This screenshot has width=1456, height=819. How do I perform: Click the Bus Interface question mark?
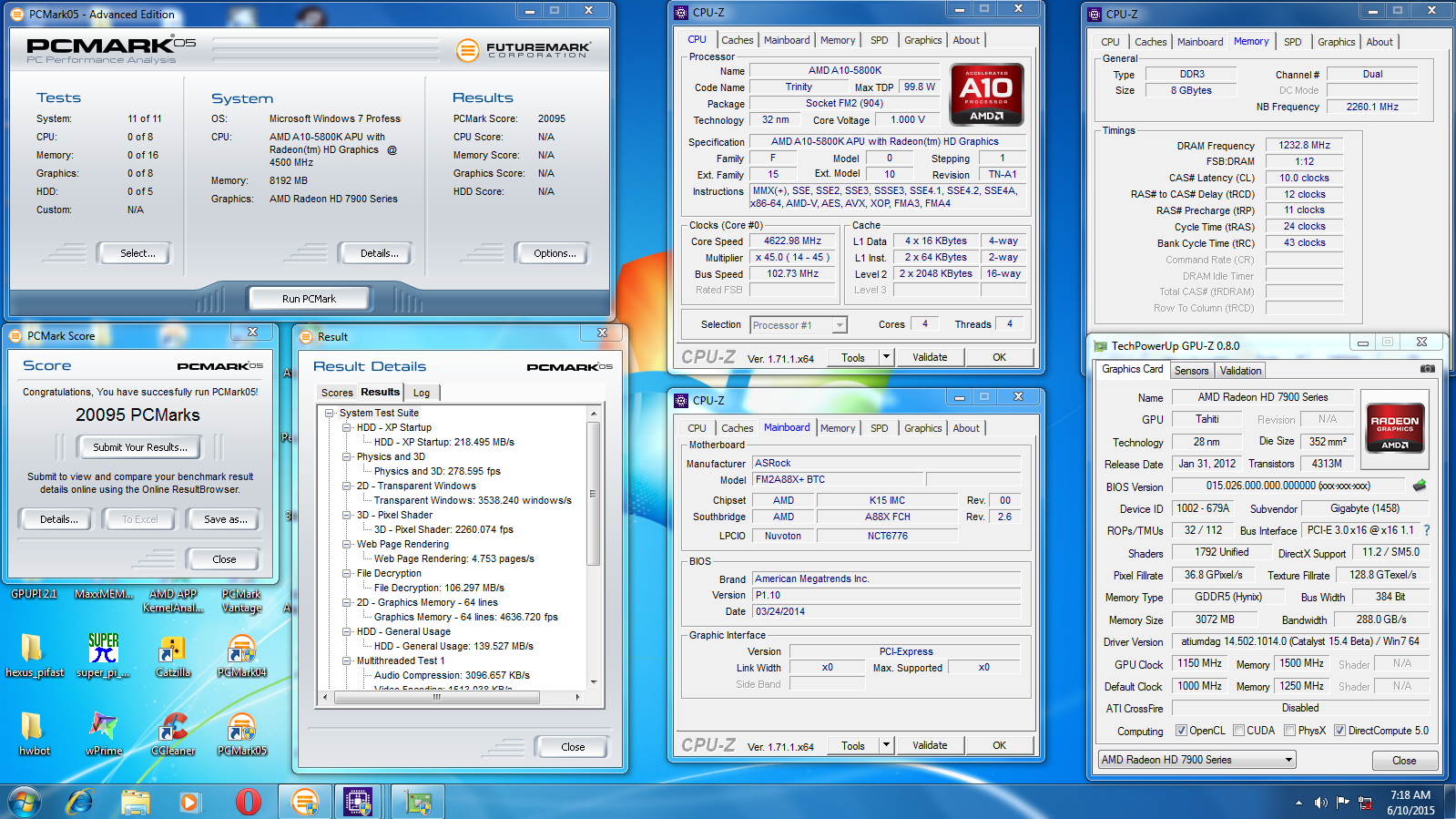1427,530
